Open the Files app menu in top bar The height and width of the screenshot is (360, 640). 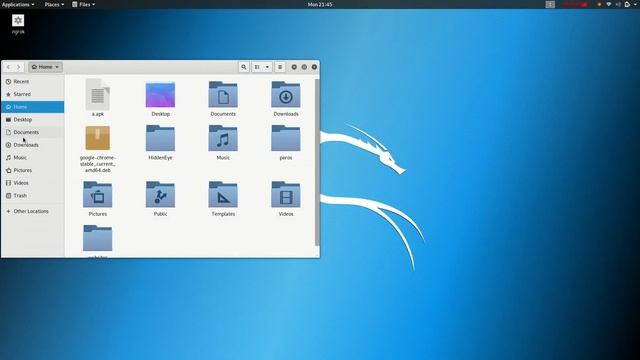coord(84,4)
